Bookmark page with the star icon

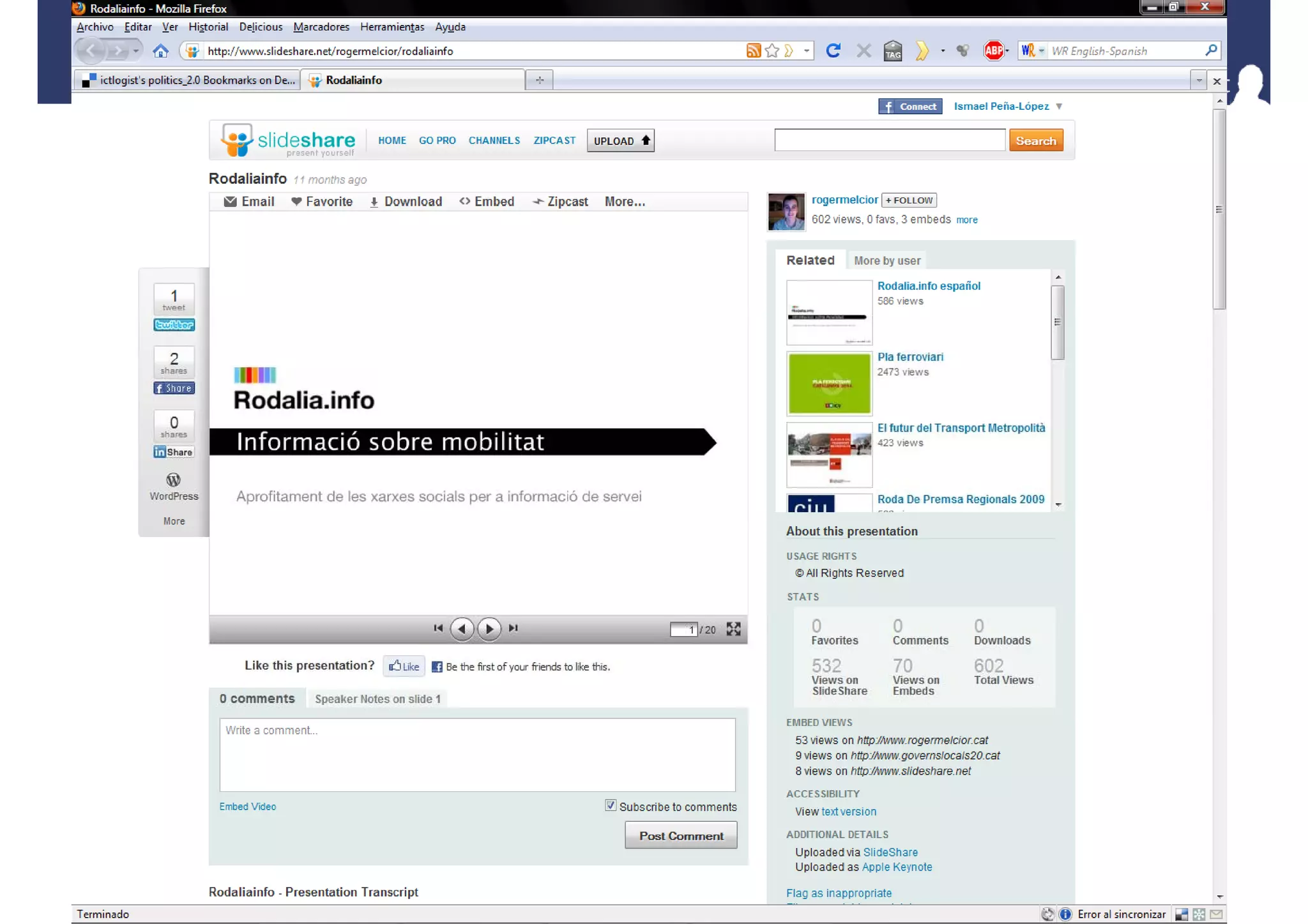pos(772,51)
